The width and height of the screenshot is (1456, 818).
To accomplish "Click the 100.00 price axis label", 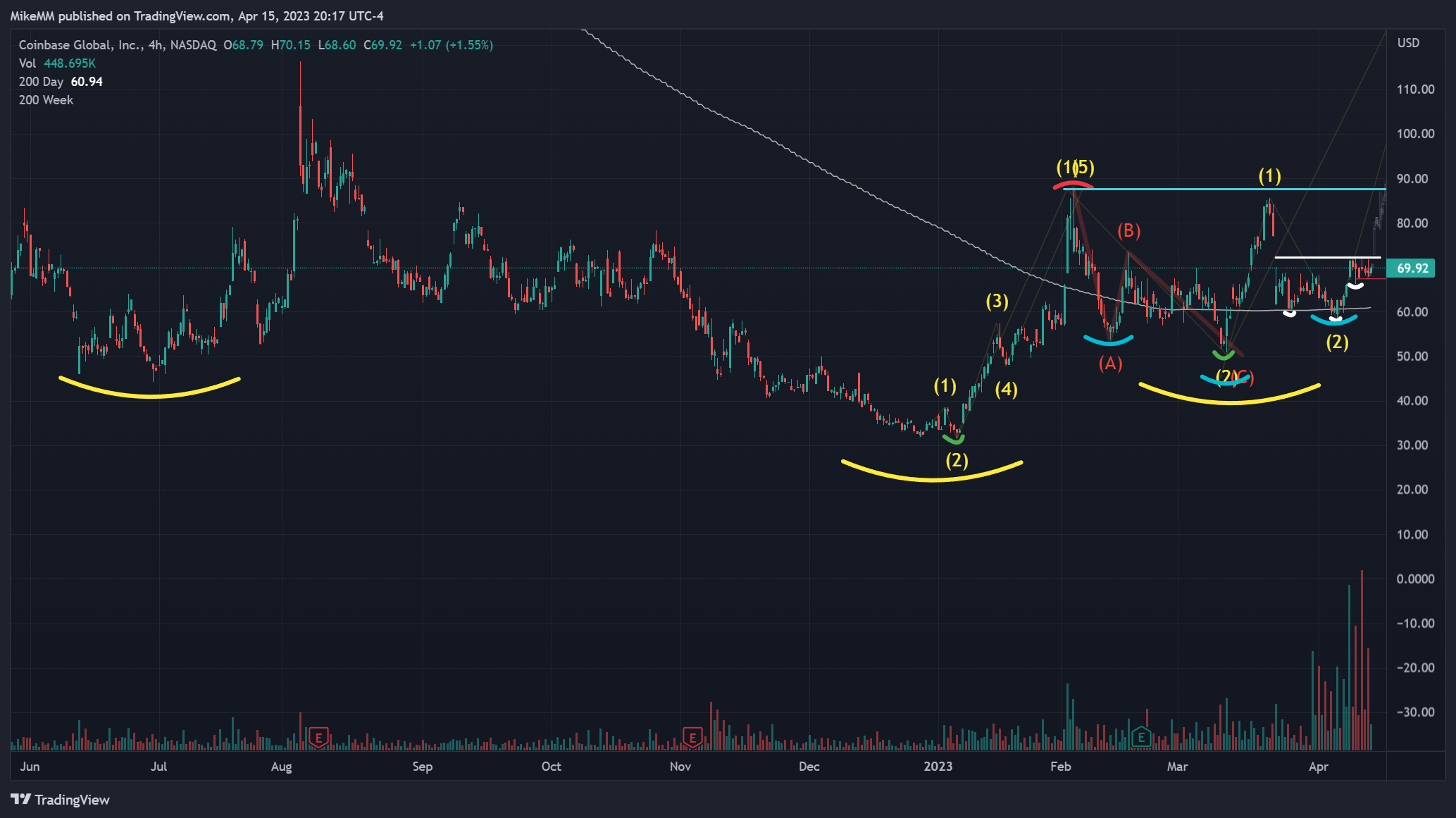I will pos(1415,134).
